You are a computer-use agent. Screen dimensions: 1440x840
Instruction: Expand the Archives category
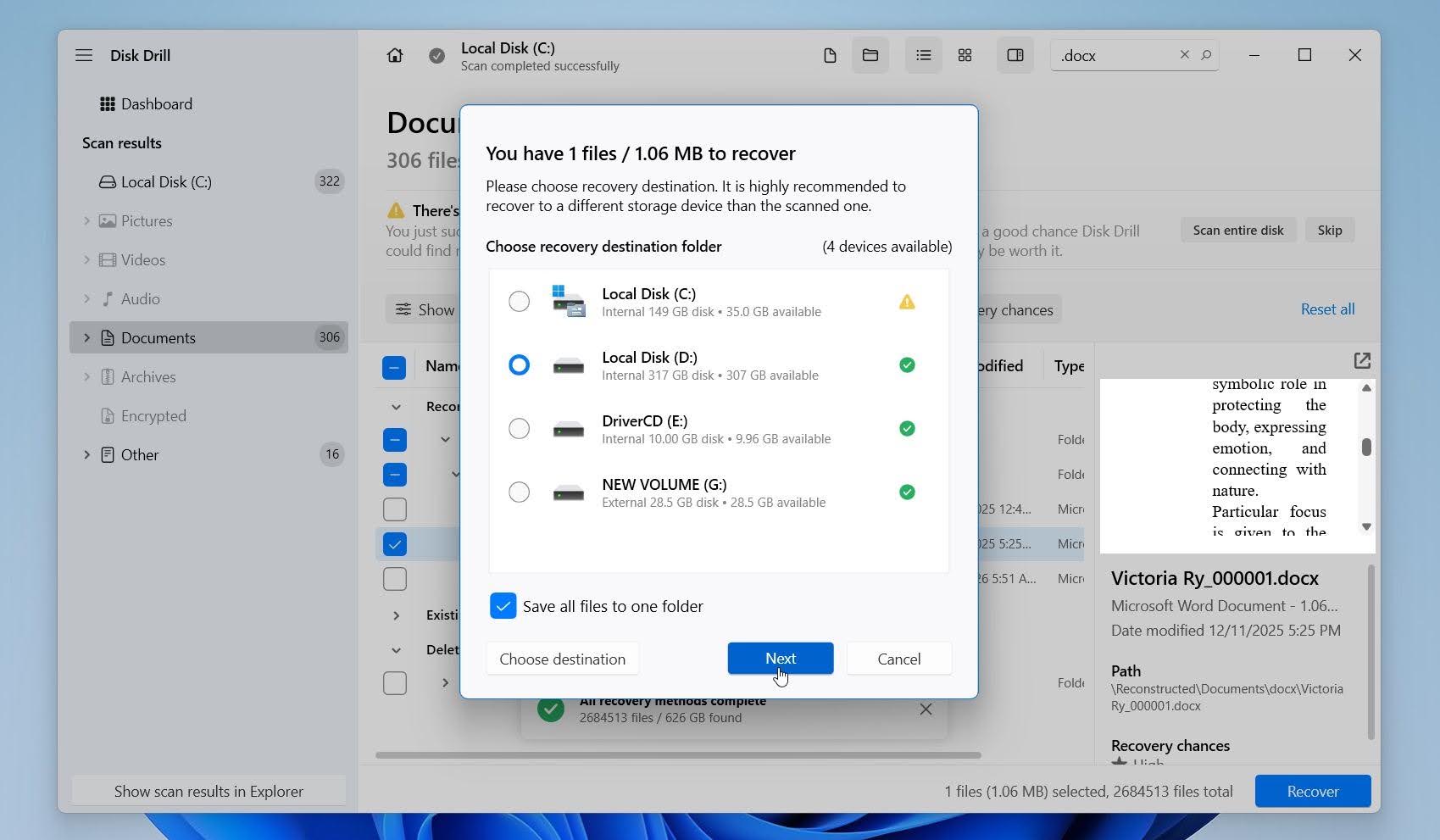pos(86,376)
